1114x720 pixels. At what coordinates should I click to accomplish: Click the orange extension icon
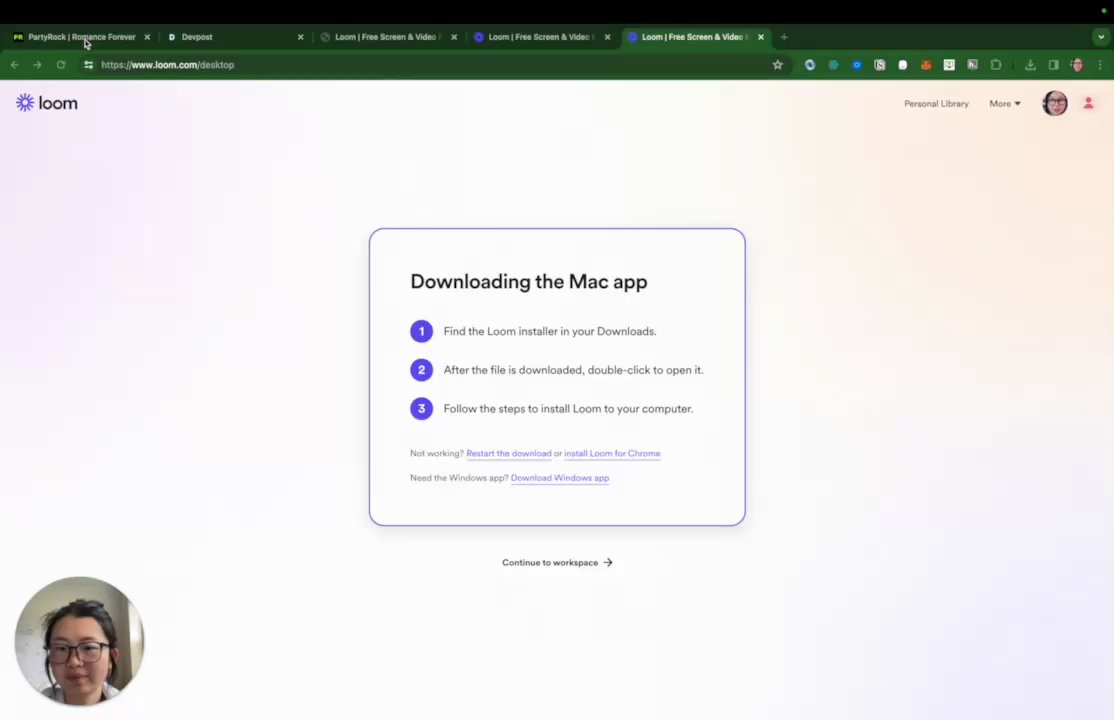pyautogui.click(x=926, y=65)
